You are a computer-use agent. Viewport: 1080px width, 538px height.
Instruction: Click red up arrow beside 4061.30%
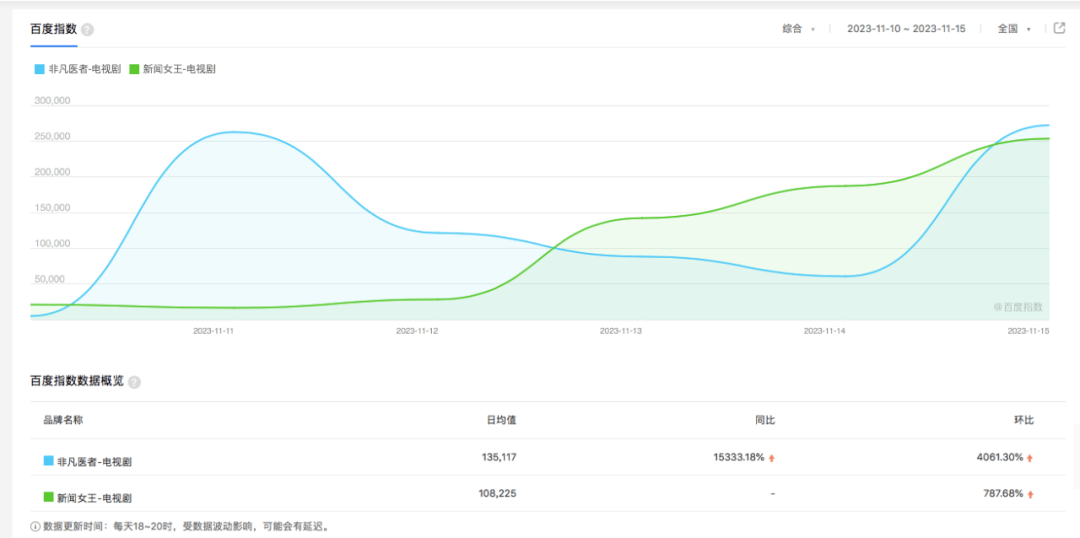(x=1029, y=458)
